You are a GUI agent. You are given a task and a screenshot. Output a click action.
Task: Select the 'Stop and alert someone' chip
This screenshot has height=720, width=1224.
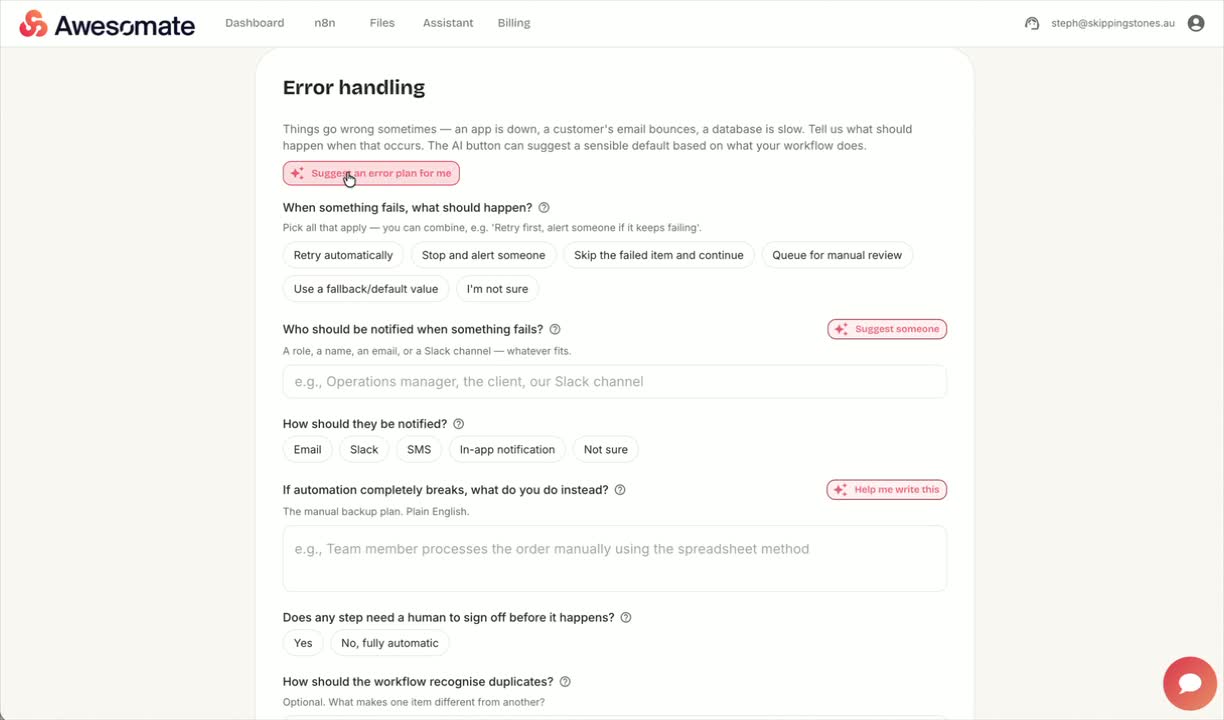483,255
